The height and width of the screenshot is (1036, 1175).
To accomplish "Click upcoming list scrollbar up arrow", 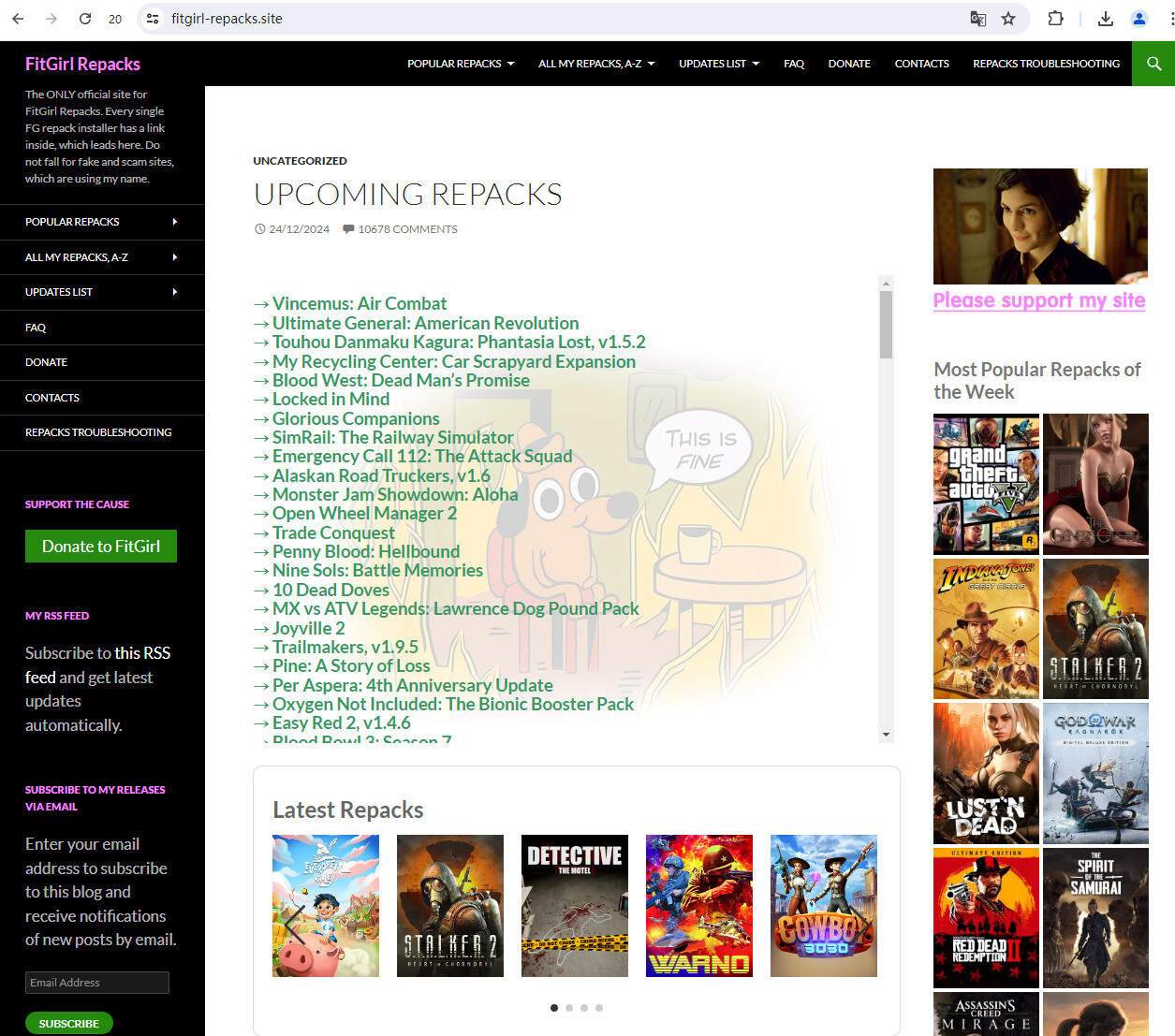I will pyautogui.click(x=886, y=283).
